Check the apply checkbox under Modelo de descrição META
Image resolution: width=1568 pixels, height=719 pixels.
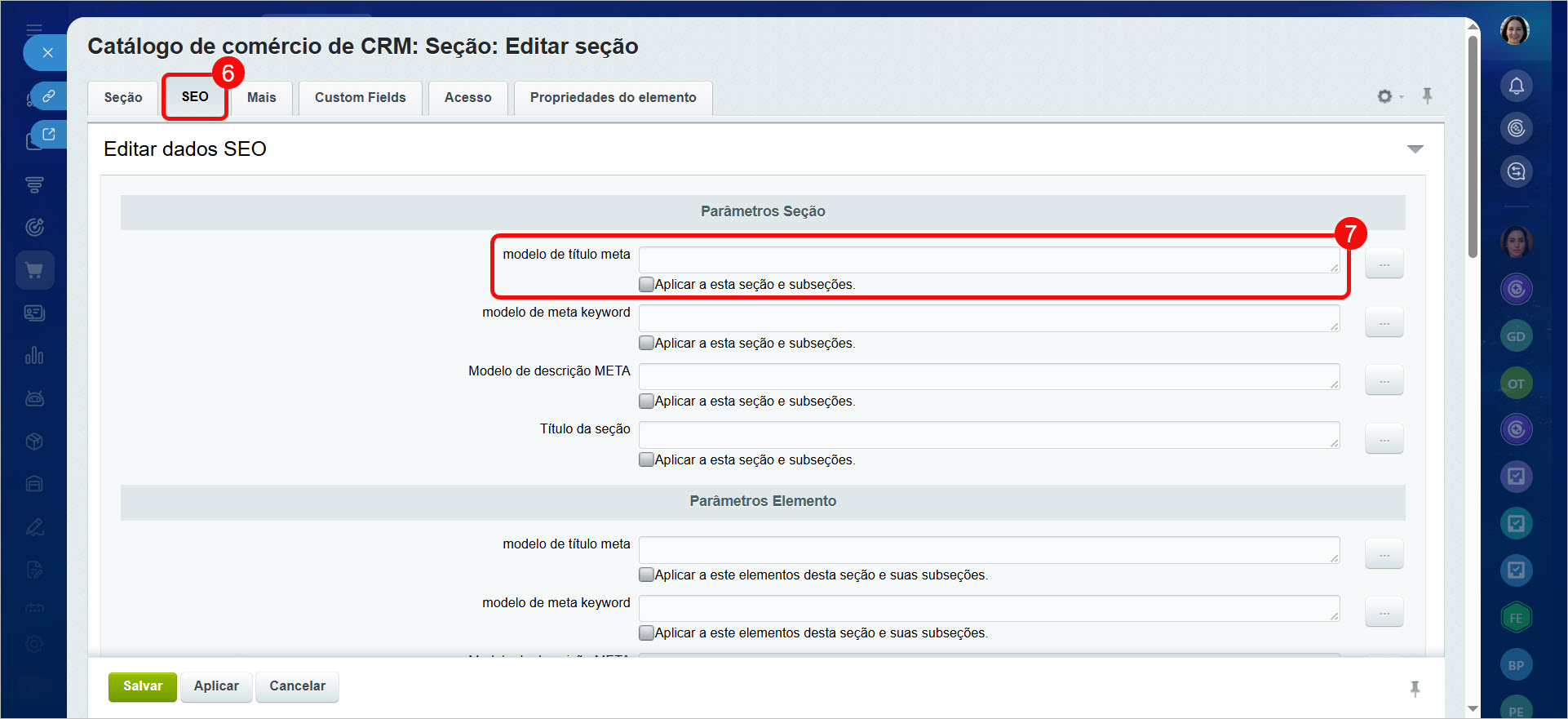(x=646, y=401)
